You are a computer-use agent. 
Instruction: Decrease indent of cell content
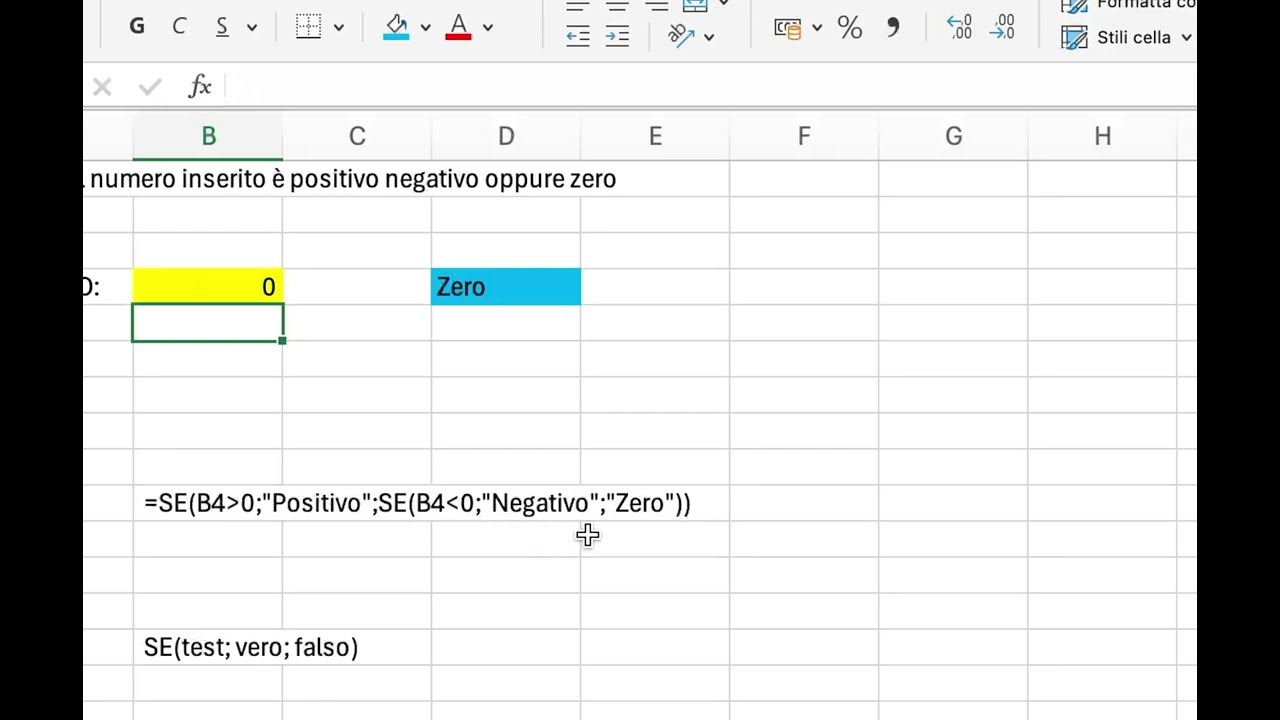tap(578, 37)
